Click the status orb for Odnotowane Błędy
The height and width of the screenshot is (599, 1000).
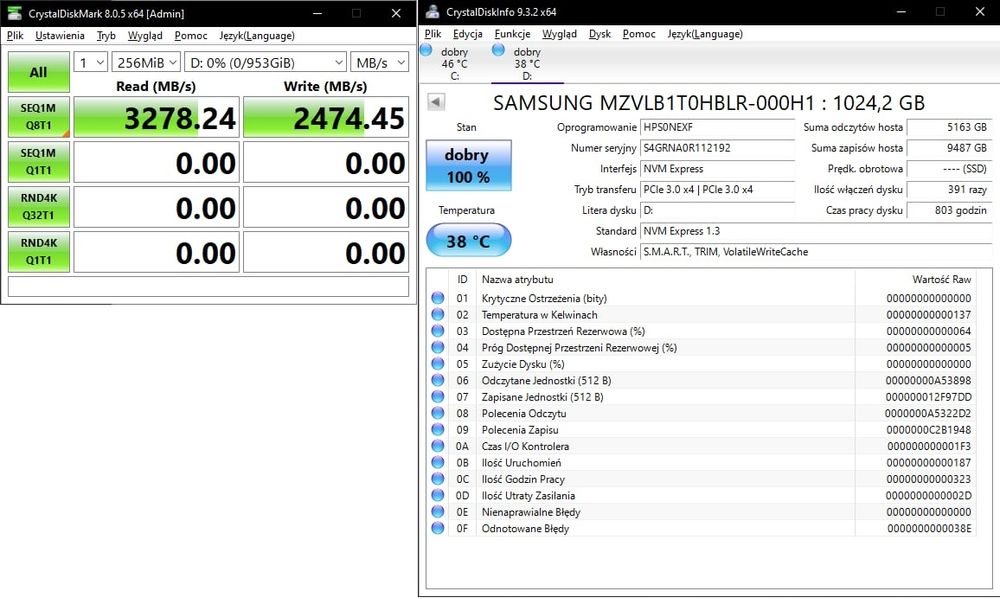tap(438, 528)
